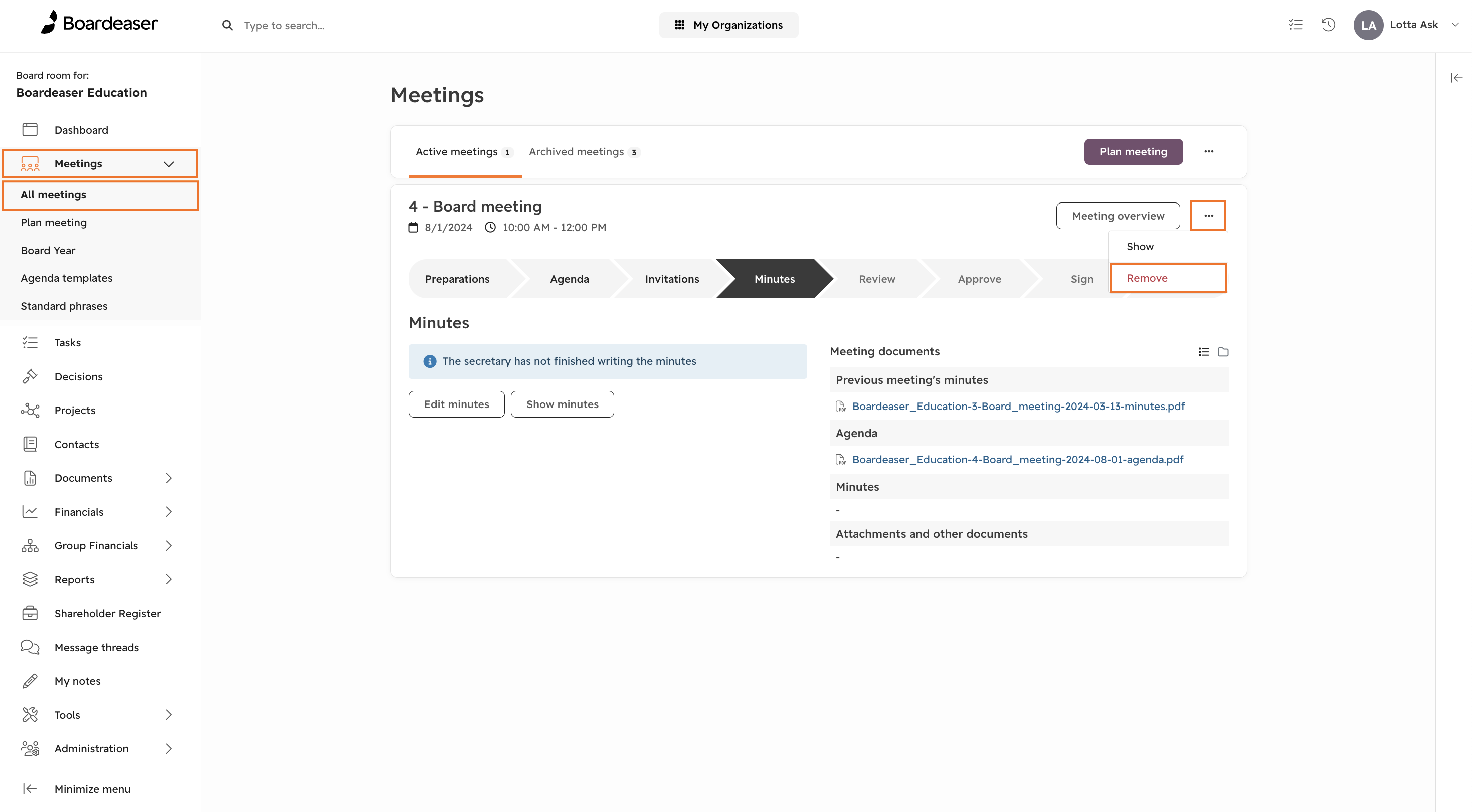This screenshot has height=812, width=1472.
Task: Expand the Reports submenu chevron
Action: [168, 579]
